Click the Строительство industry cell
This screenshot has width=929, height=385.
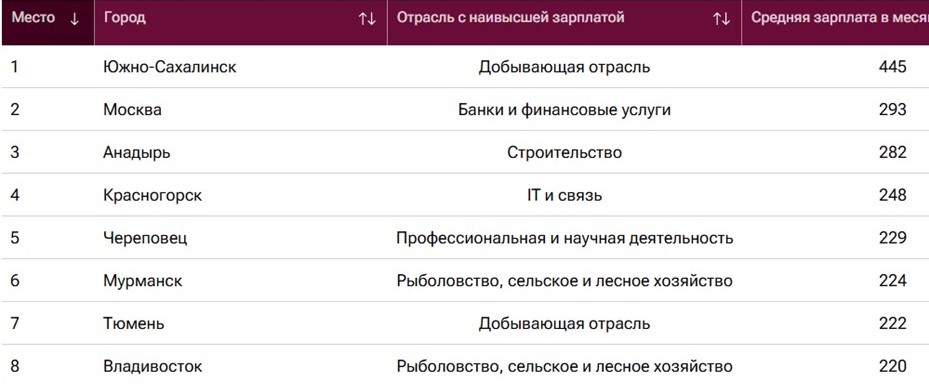(564, 153)
